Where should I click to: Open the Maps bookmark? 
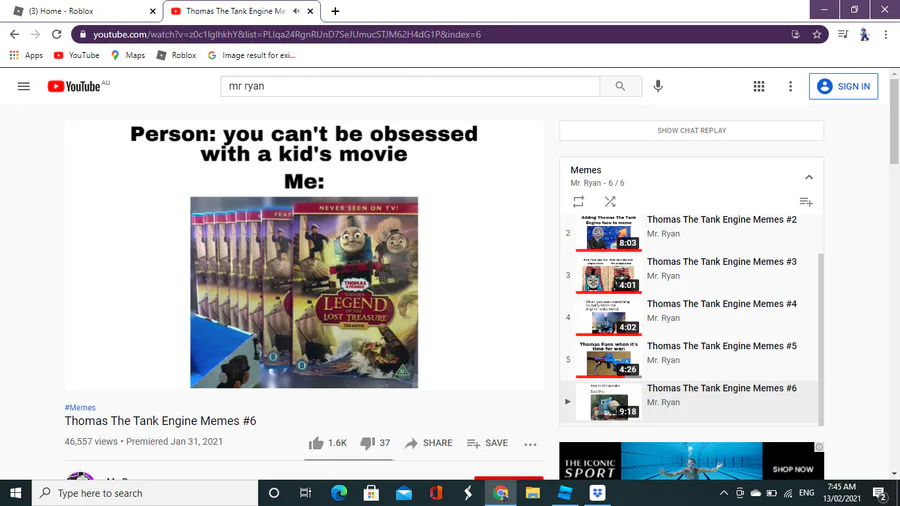128,55
